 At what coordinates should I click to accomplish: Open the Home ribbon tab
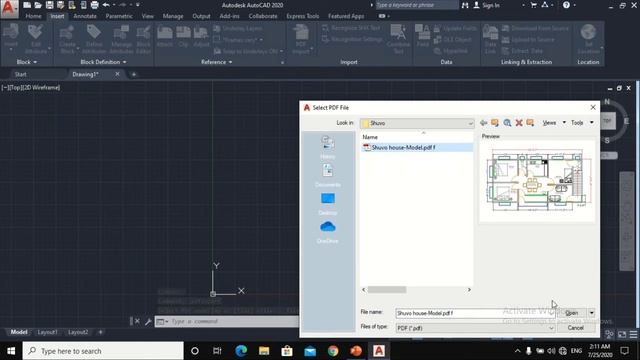coord(33,16)
